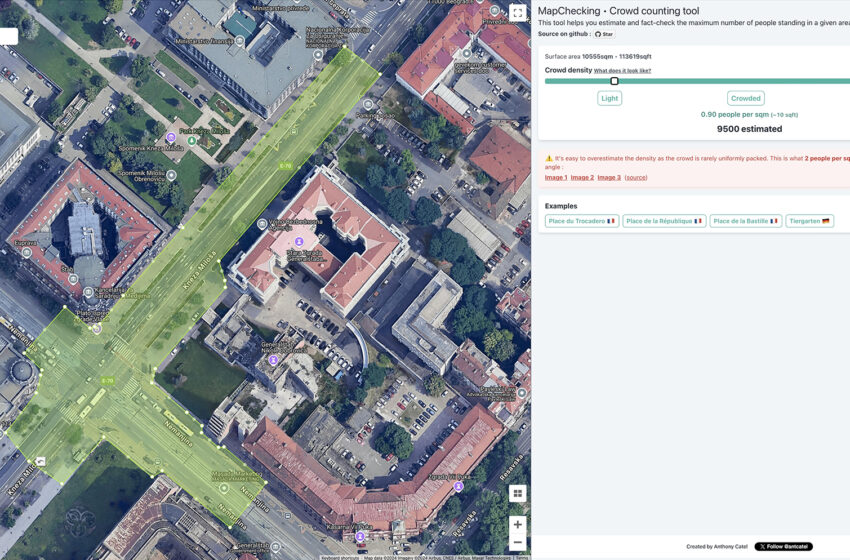Click the Parking map marker
The height and width of the screenshot is (560, 850).
click(x=368, y=104)
